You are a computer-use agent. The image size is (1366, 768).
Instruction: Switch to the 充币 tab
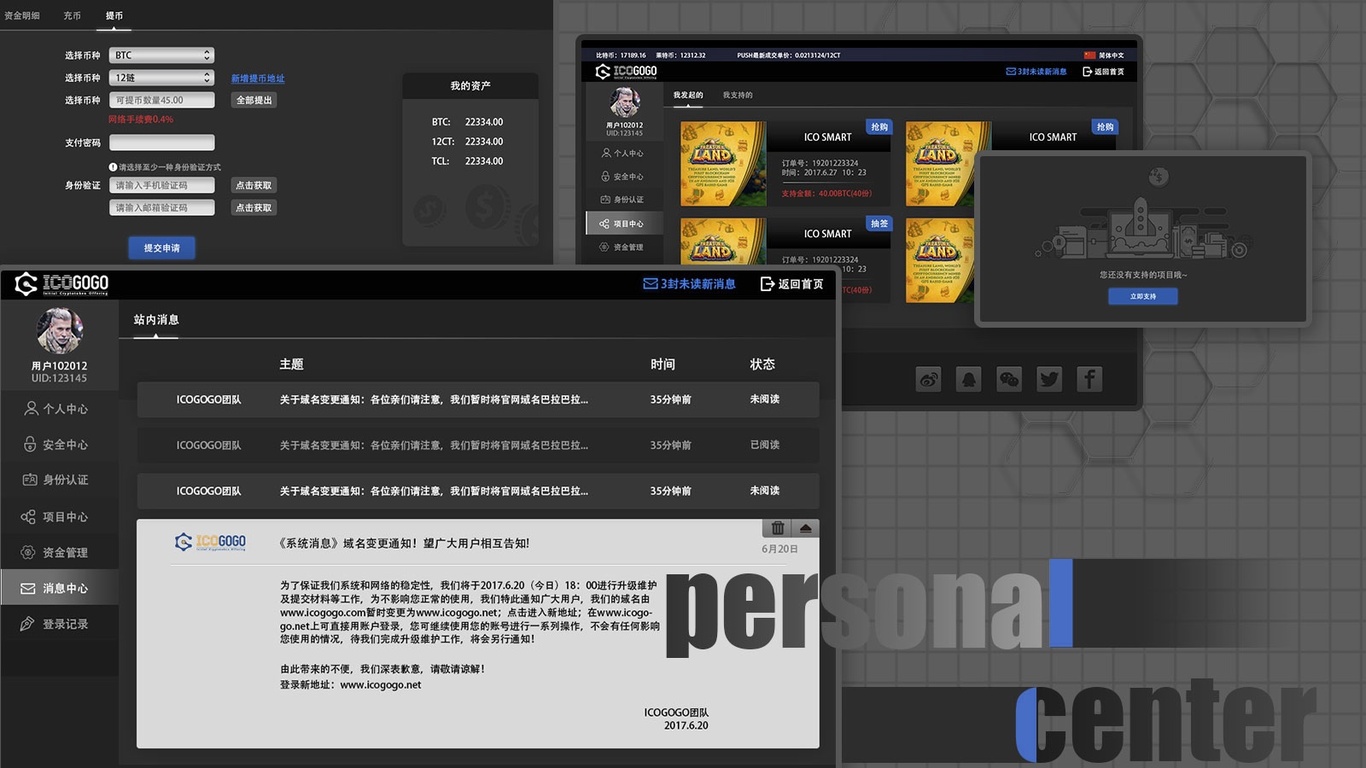pyautogui.click(x=72, y=16)
